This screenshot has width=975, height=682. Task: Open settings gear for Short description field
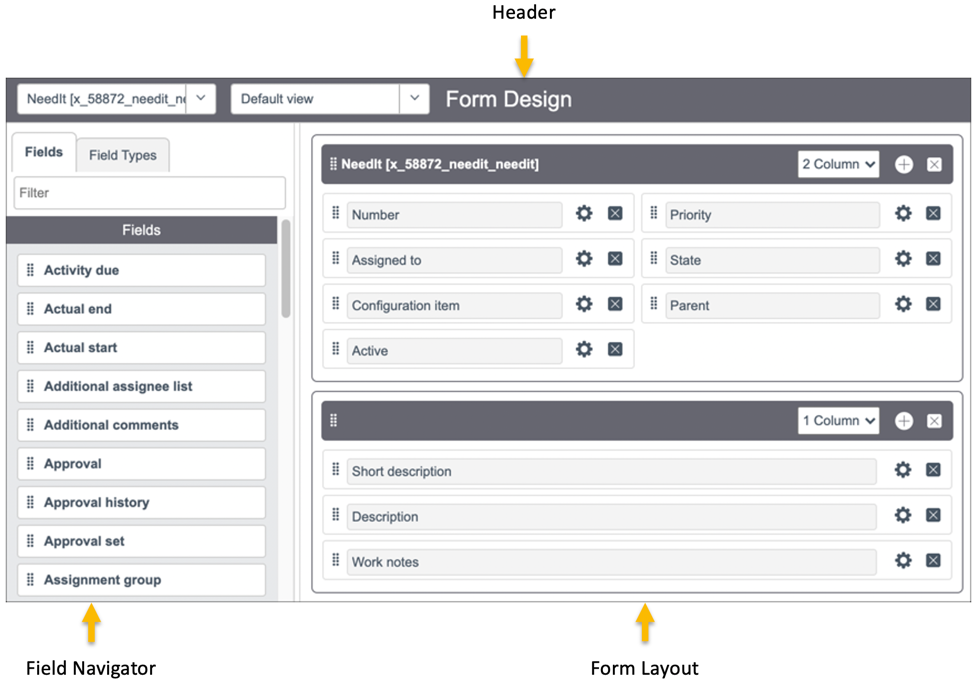point(902,471)
